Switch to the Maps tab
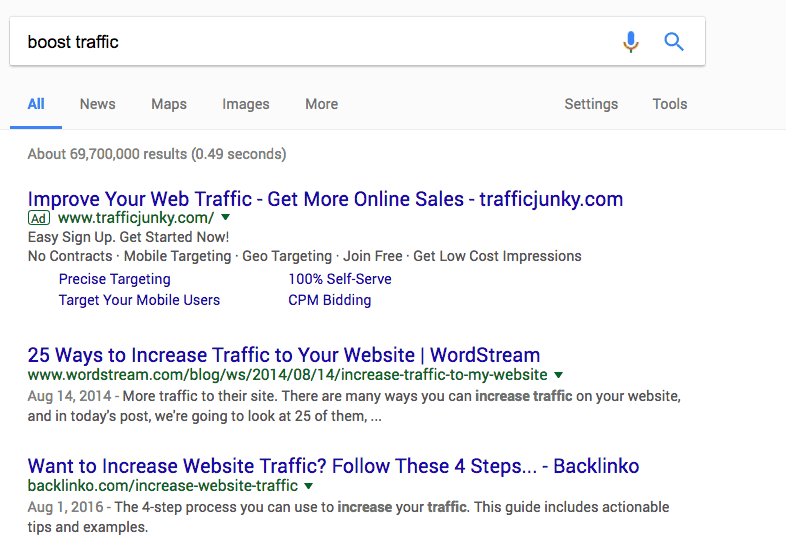Viewport: 786px width, 549px height. (169, 104)
